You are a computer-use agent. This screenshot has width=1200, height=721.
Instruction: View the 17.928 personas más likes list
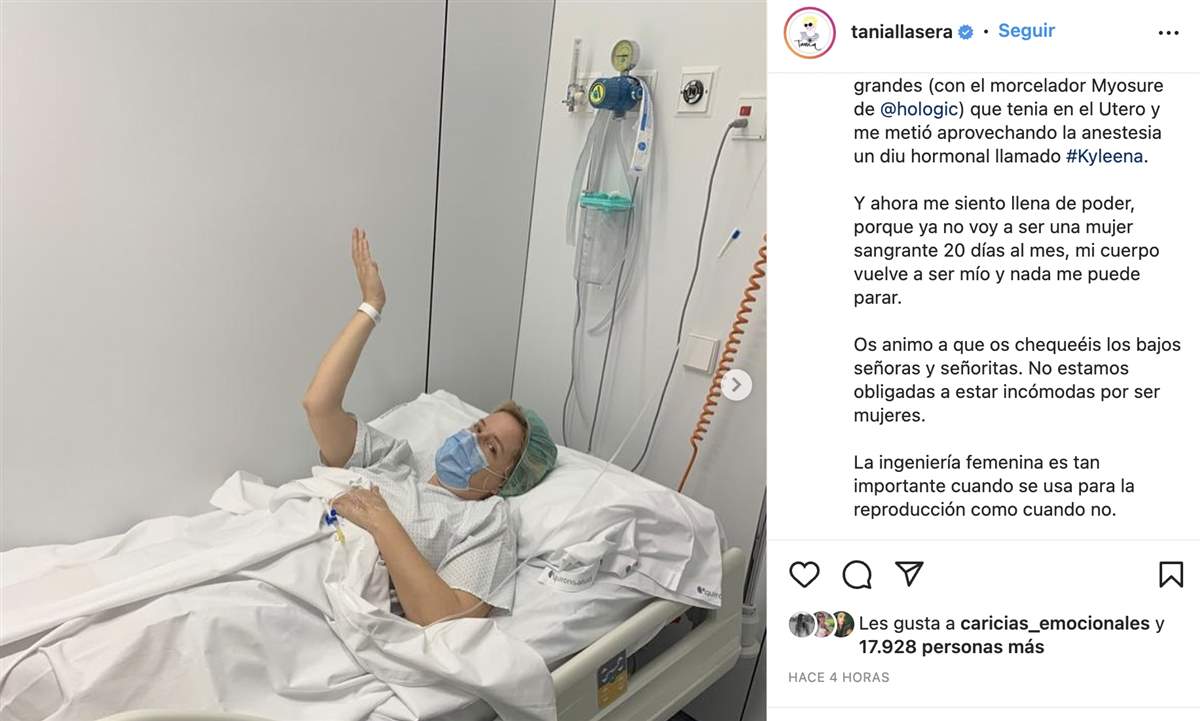tap(951, 647)
